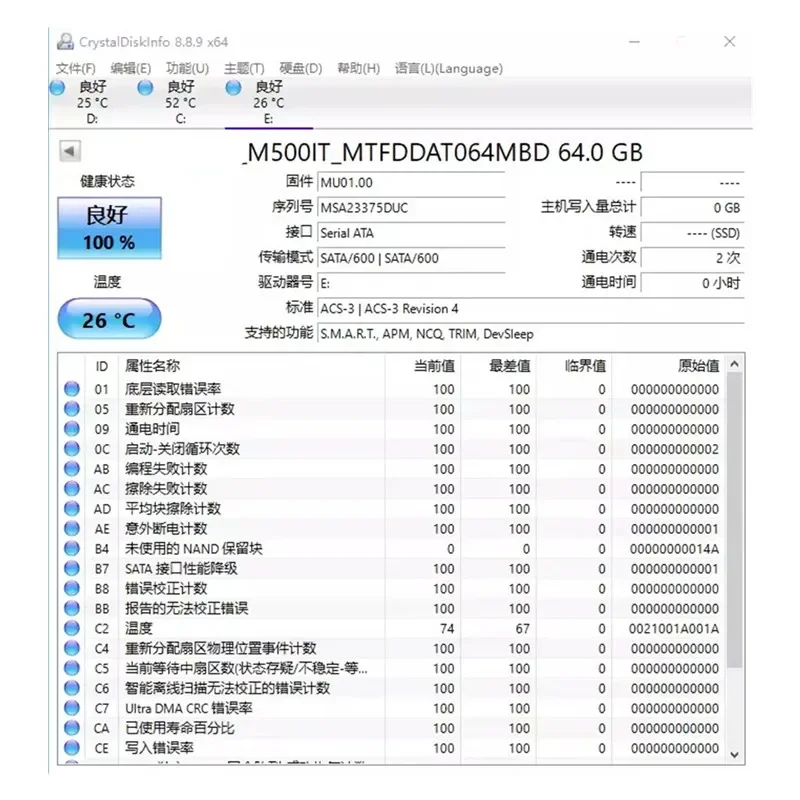This screenshot has width=800, height=800.
Task: Click the status orb for attribute 0C
Action: point(72,448)
